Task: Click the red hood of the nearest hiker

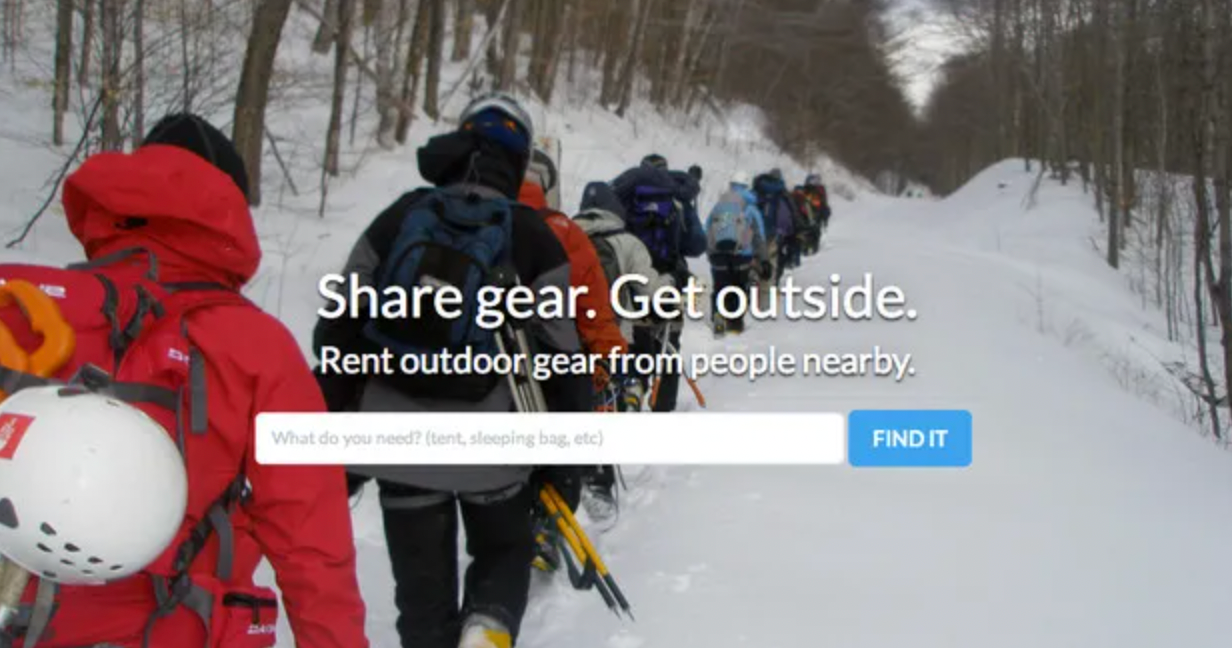Action: click(158, 212)
